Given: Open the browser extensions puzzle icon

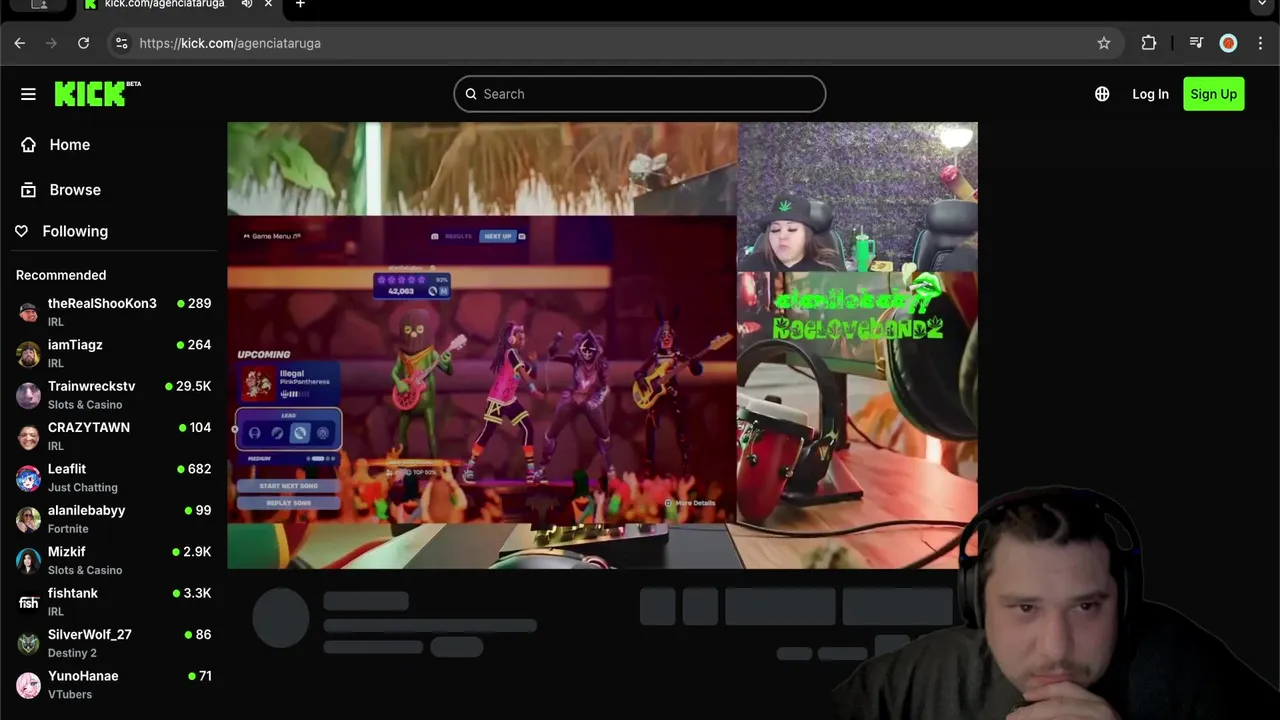Looking at the screenshot, I should click(1149, 43).
